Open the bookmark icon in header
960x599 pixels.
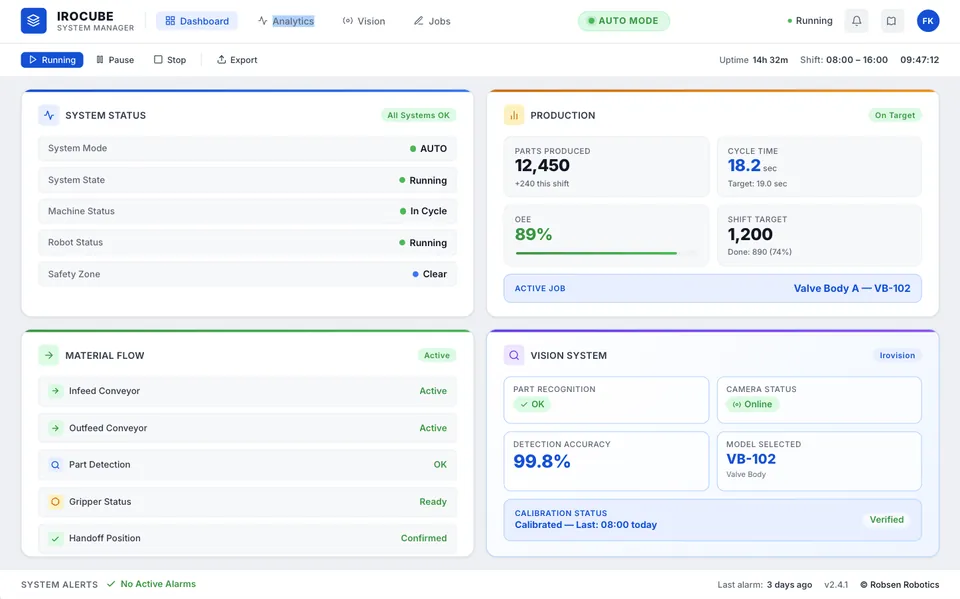click(891, 21)
